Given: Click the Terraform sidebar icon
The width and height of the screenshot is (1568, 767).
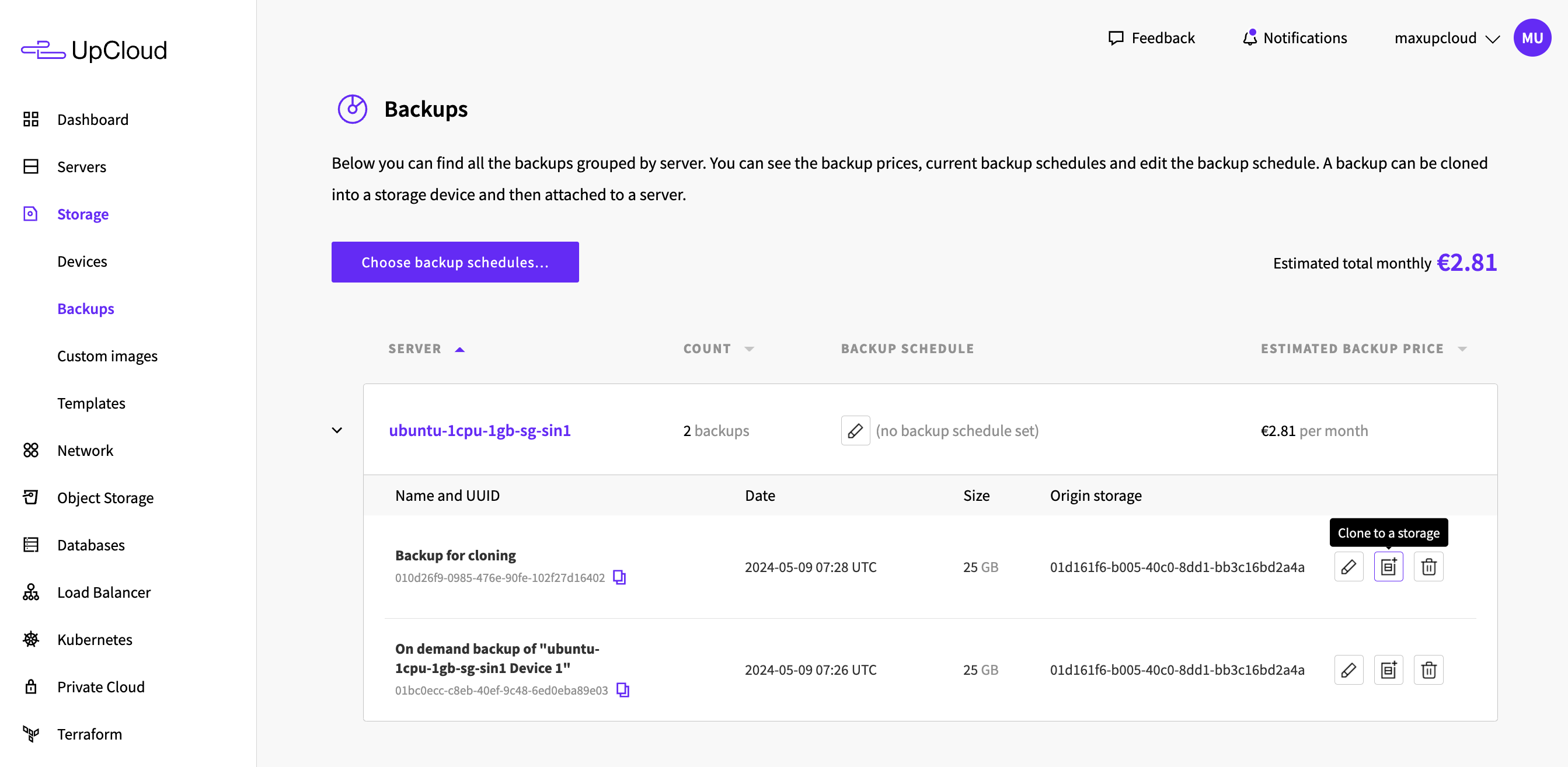Looking at the screenshot, I should point(31,734).
